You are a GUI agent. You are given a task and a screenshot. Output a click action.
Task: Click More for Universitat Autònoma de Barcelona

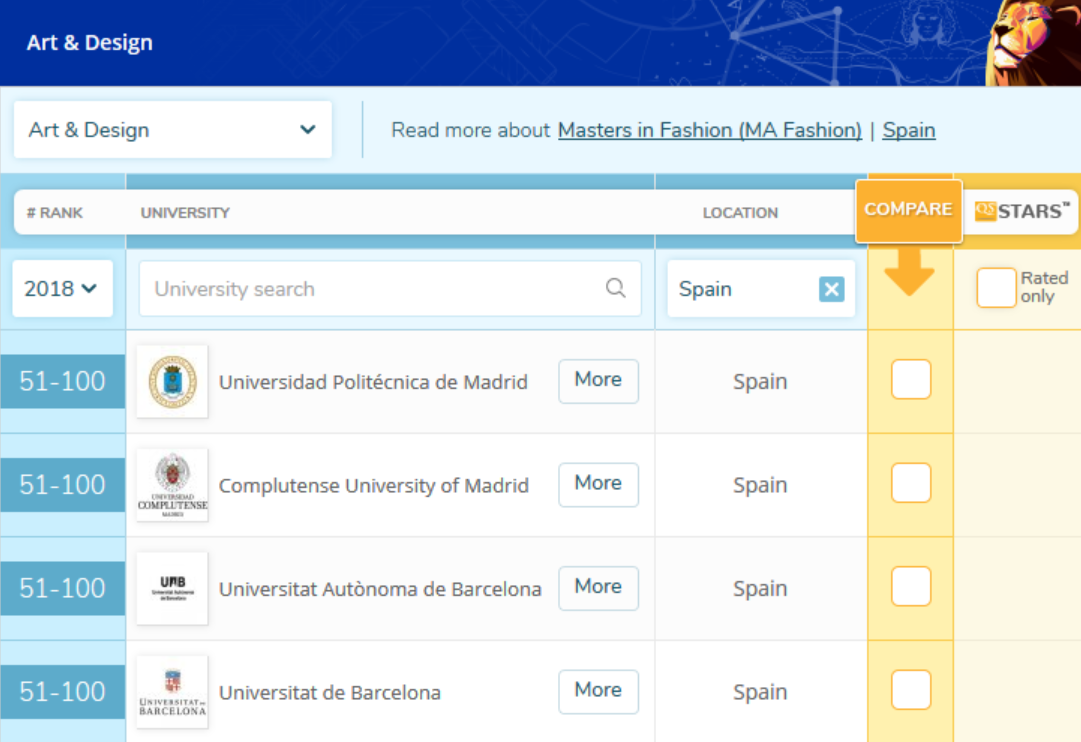tap(598, 588)
